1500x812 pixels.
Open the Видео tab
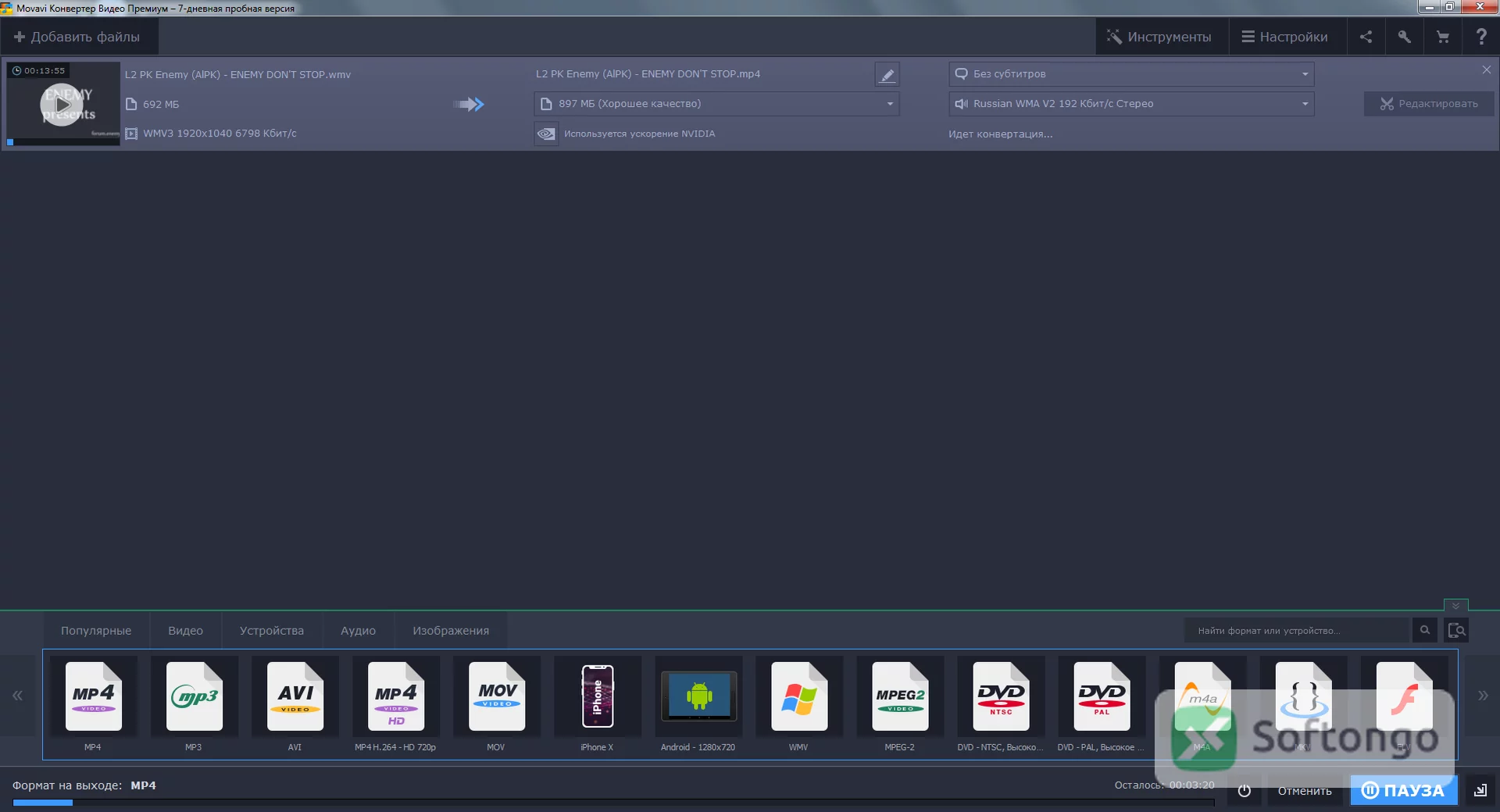tap(186, 631)
